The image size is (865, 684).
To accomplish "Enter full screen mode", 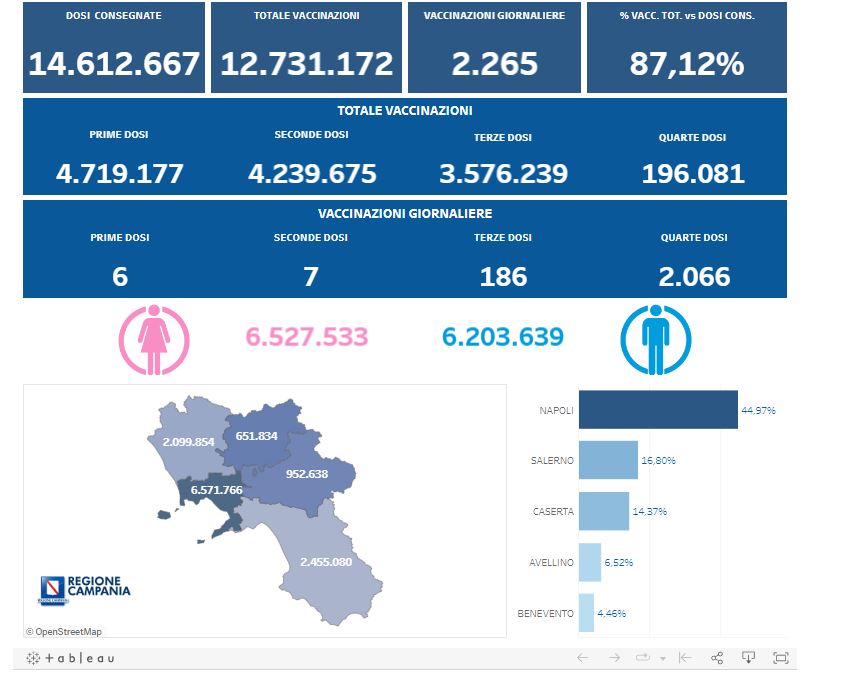I will (781, 658).
